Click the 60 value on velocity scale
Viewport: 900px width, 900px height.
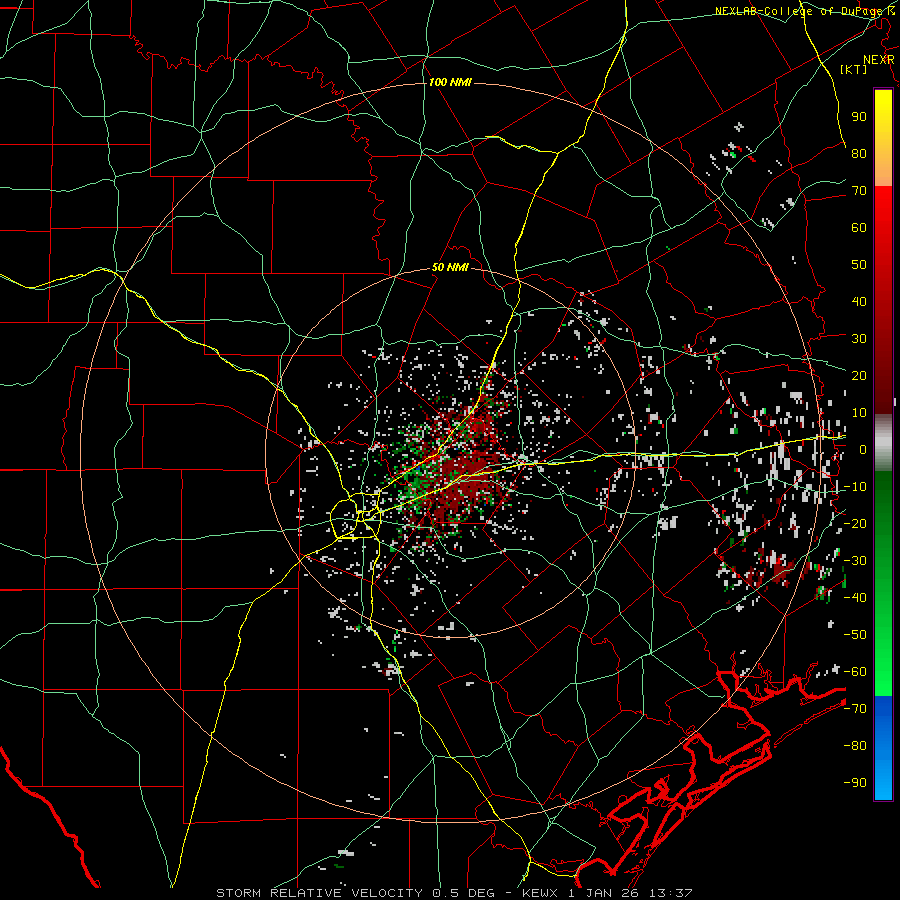(859, 228)
